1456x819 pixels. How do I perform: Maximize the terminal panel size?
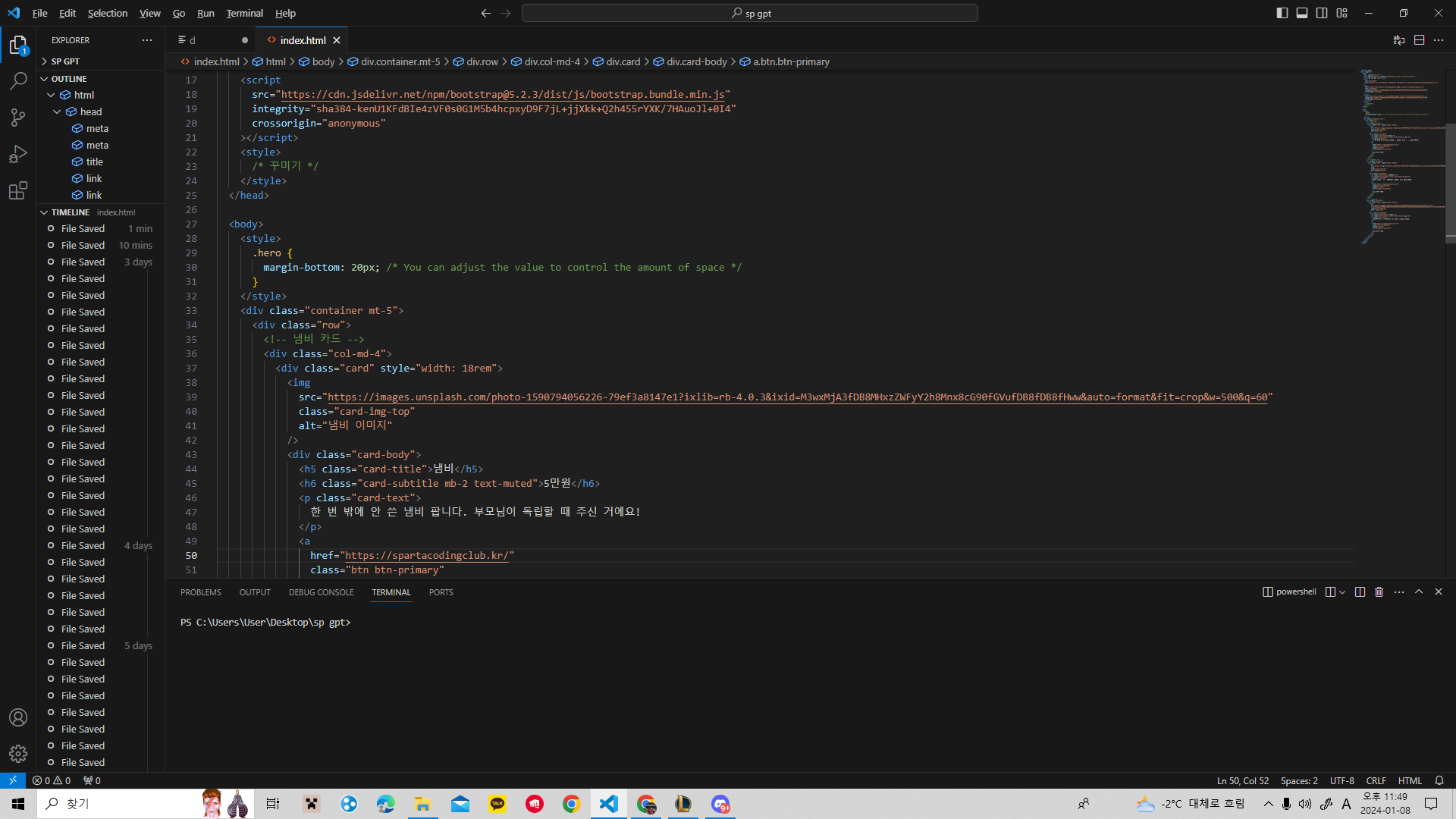[1419, 591]
